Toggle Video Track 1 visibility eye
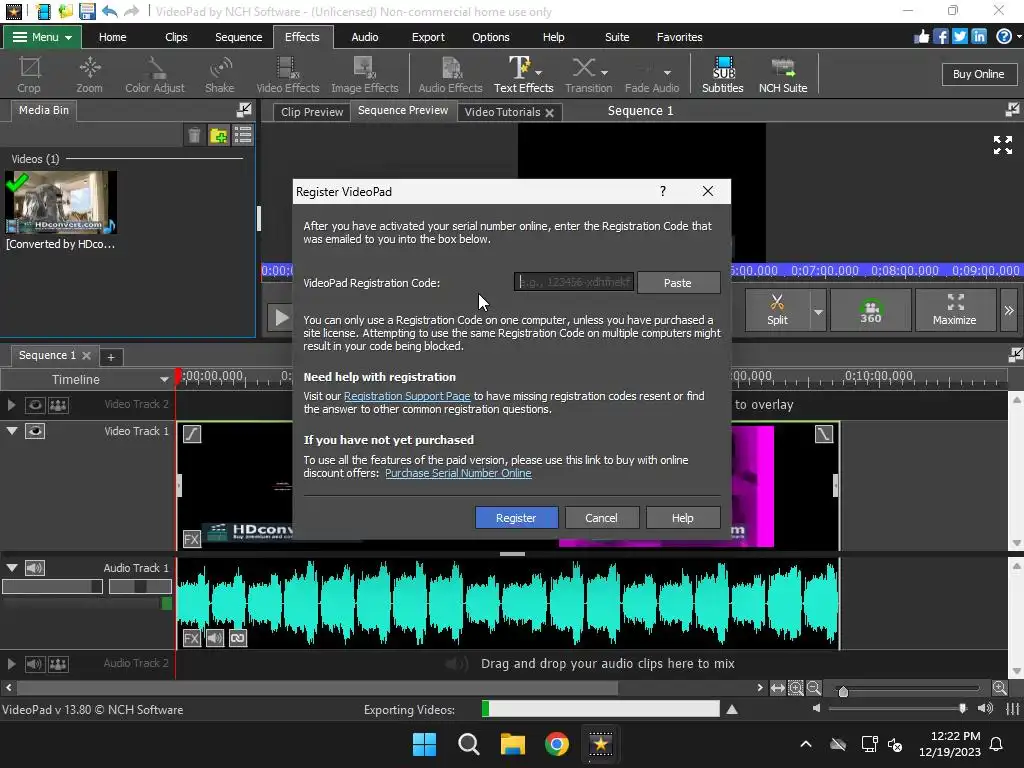 [x=35, y=431]
